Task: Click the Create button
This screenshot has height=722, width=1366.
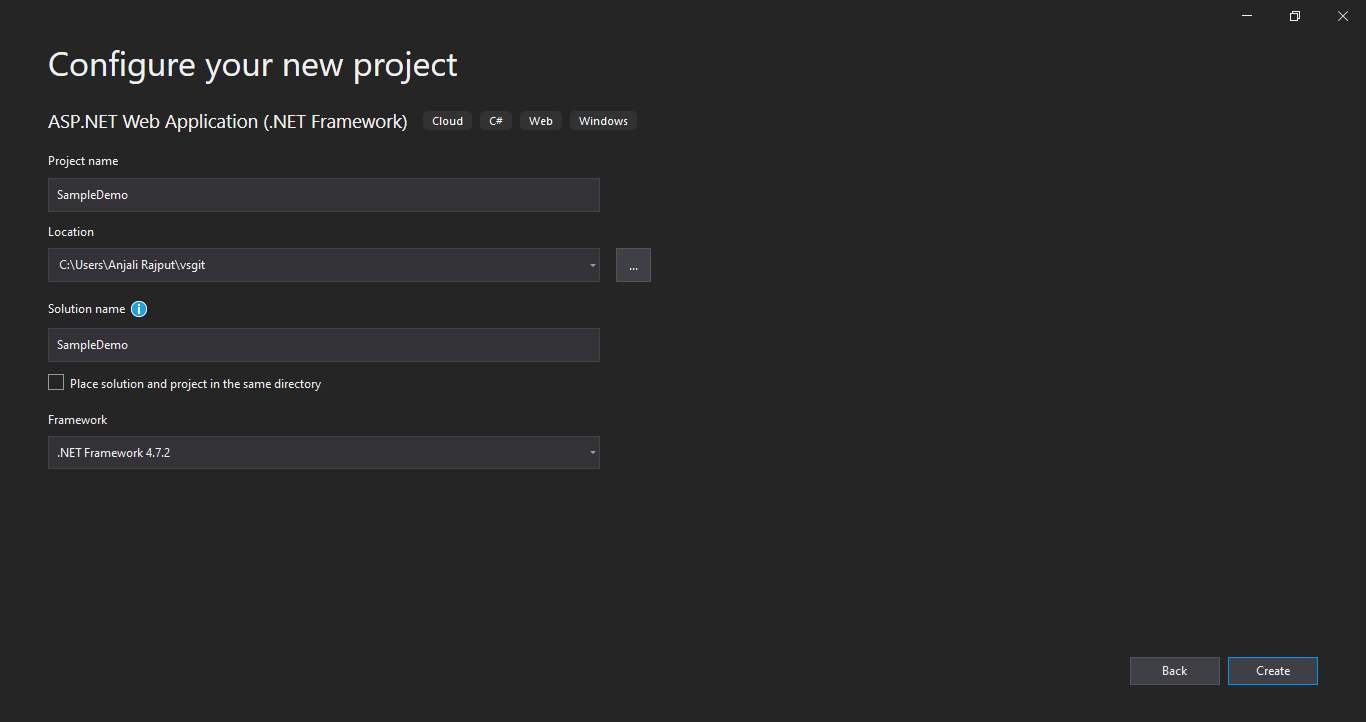Action: [1273, 671]
